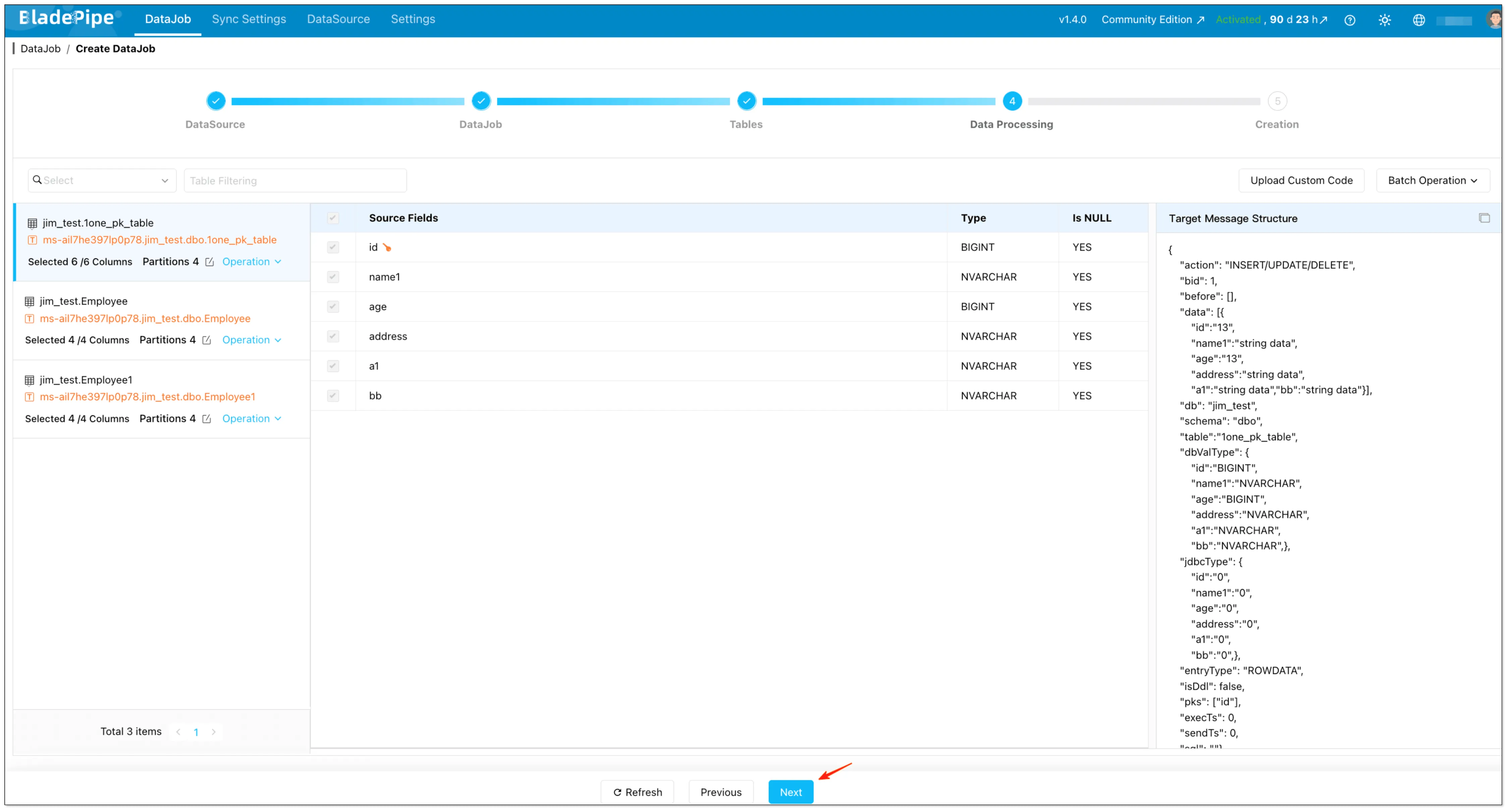Open the Select filter dropdown

pos(101,180)
